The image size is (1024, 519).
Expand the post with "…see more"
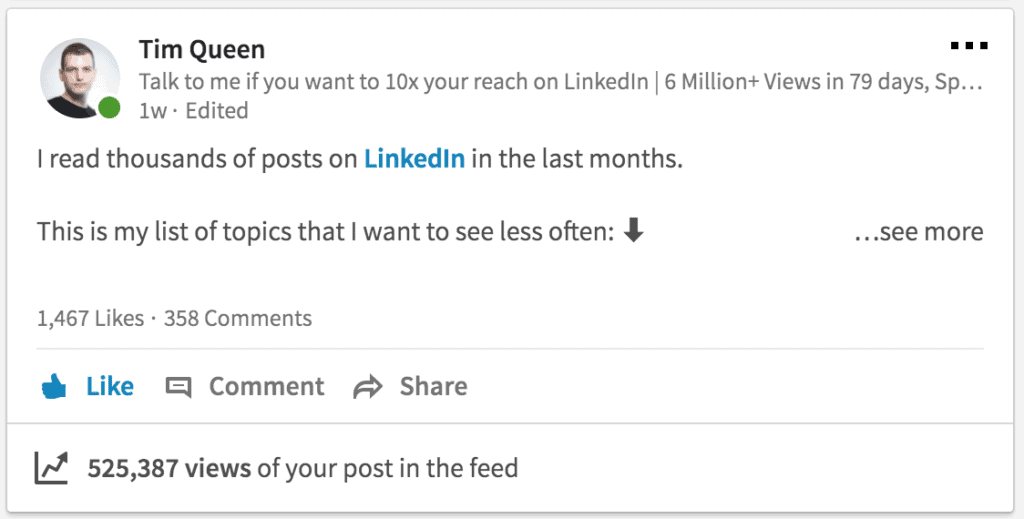pos(918,232)
